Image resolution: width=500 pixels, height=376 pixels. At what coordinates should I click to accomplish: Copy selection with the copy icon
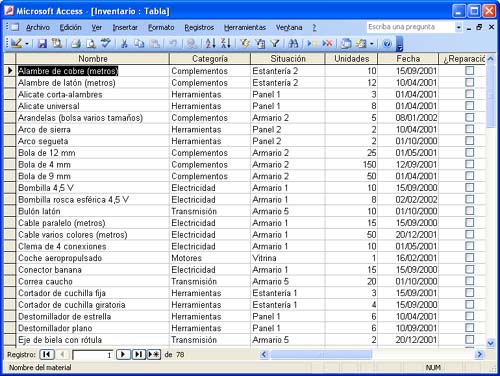point(139,43)
